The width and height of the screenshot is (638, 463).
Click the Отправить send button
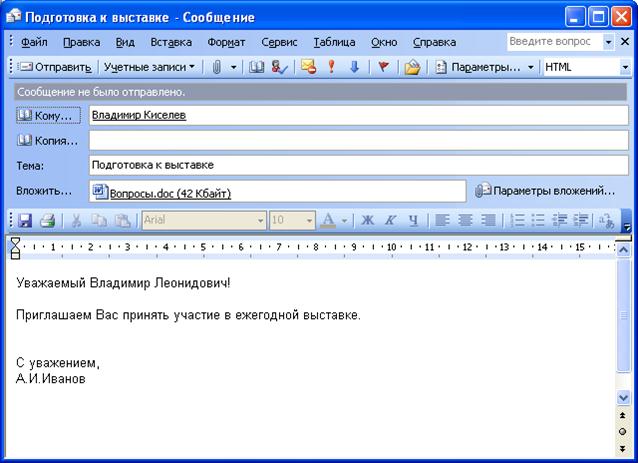point(55,67)
